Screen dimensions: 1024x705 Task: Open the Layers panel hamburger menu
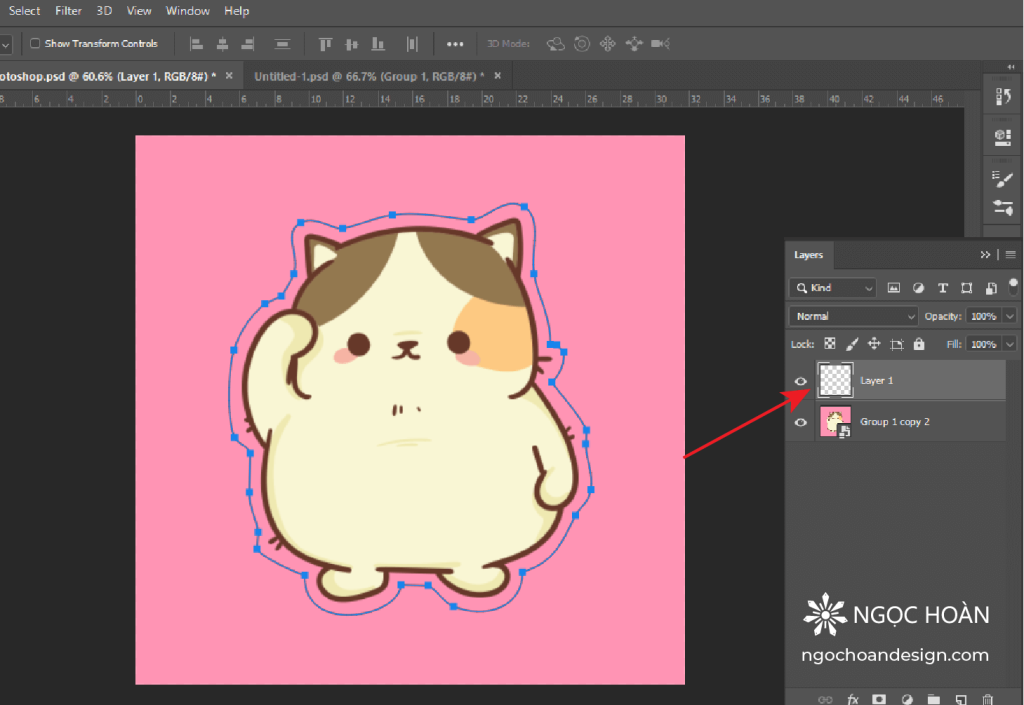tap(1011, 255)
